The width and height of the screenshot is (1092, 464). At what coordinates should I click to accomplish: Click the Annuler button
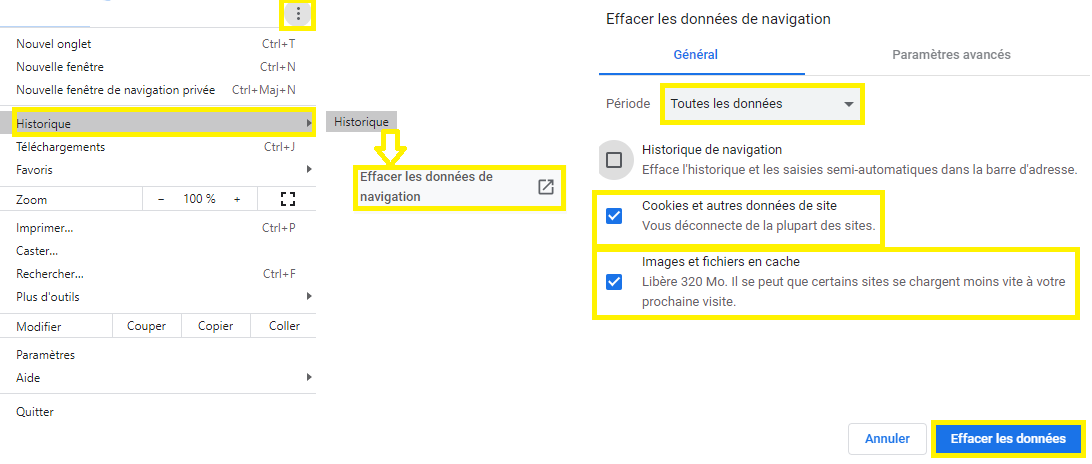point(887,439)
